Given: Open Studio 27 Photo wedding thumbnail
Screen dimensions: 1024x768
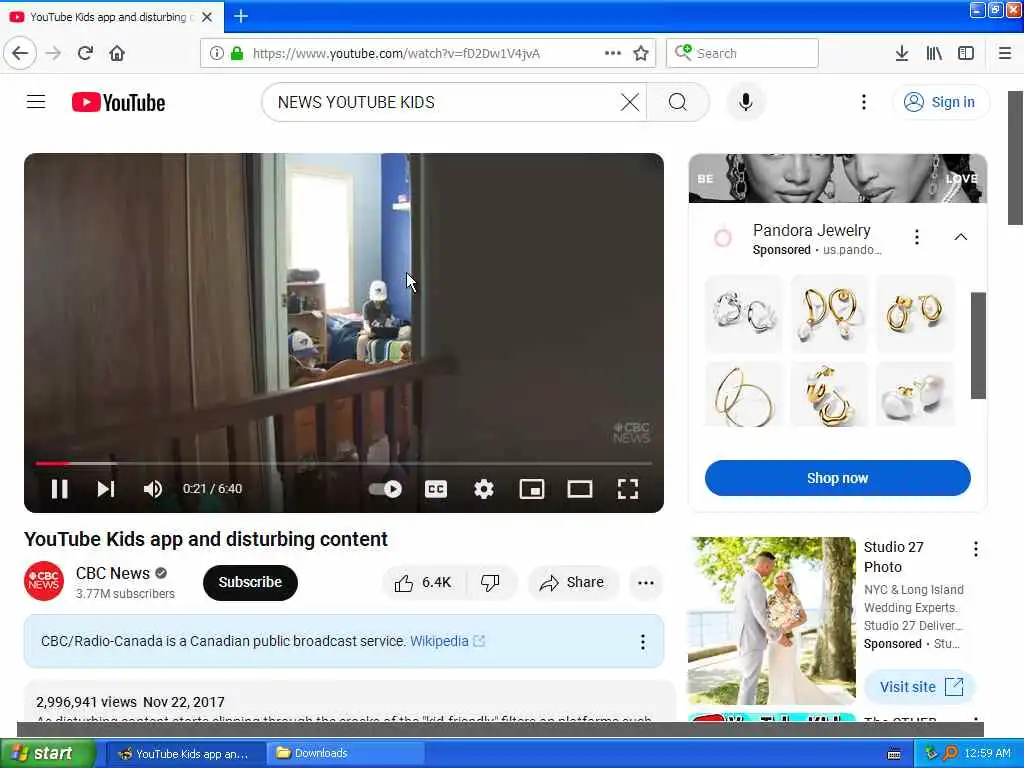Looking at the screenshot, I should (x=772, y=620).
